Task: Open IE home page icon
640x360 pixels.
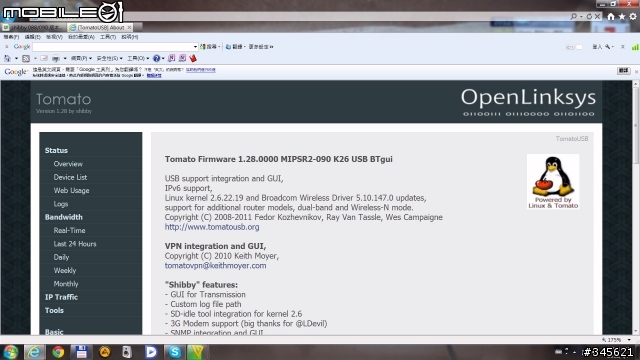Action: (x=611, y=16)
